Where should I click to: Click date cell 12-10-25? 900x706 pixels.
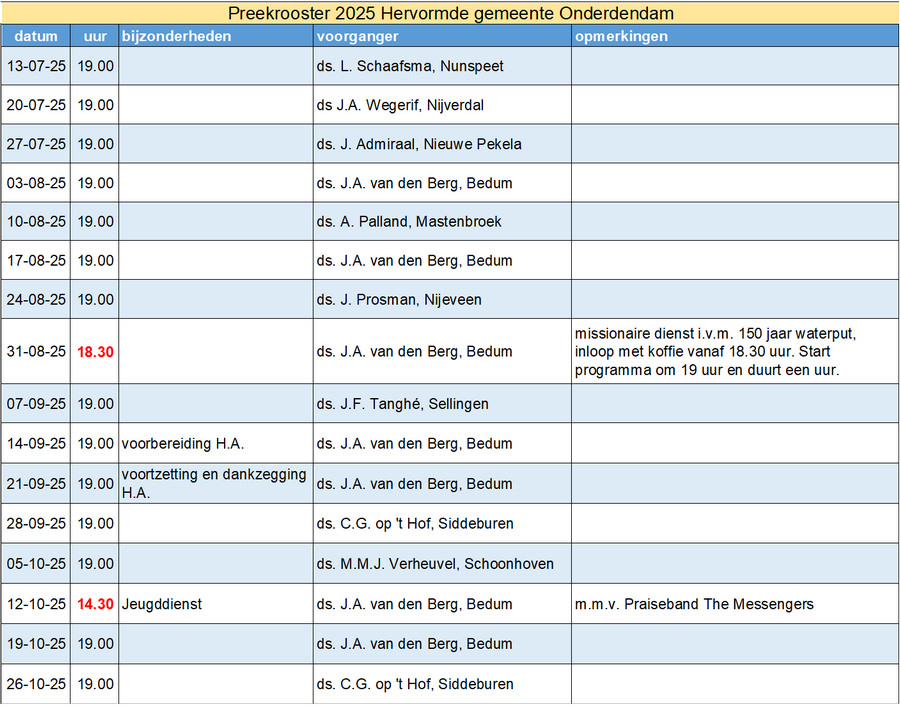[36, 604]
